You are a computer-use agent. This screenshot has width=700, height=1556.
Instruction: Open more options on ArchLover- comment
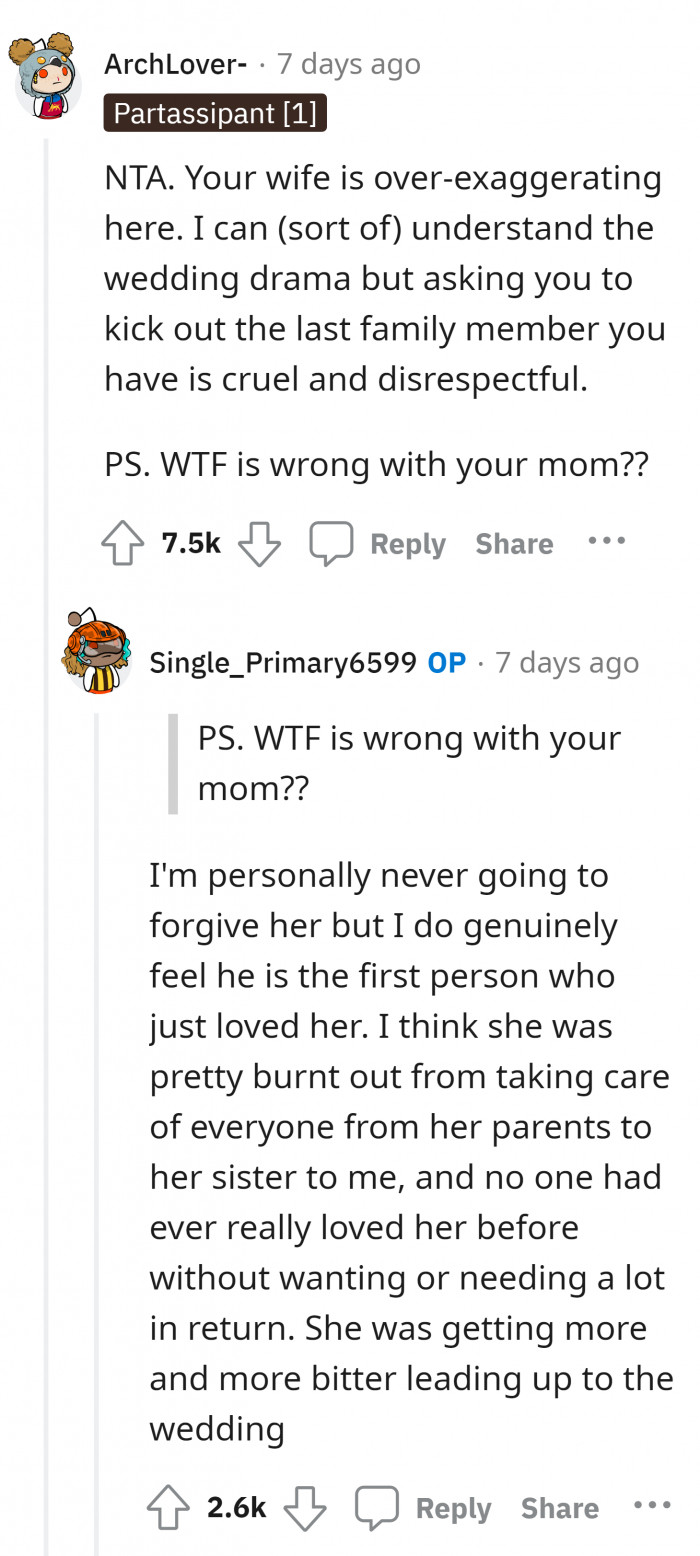(x=606, y=541)
